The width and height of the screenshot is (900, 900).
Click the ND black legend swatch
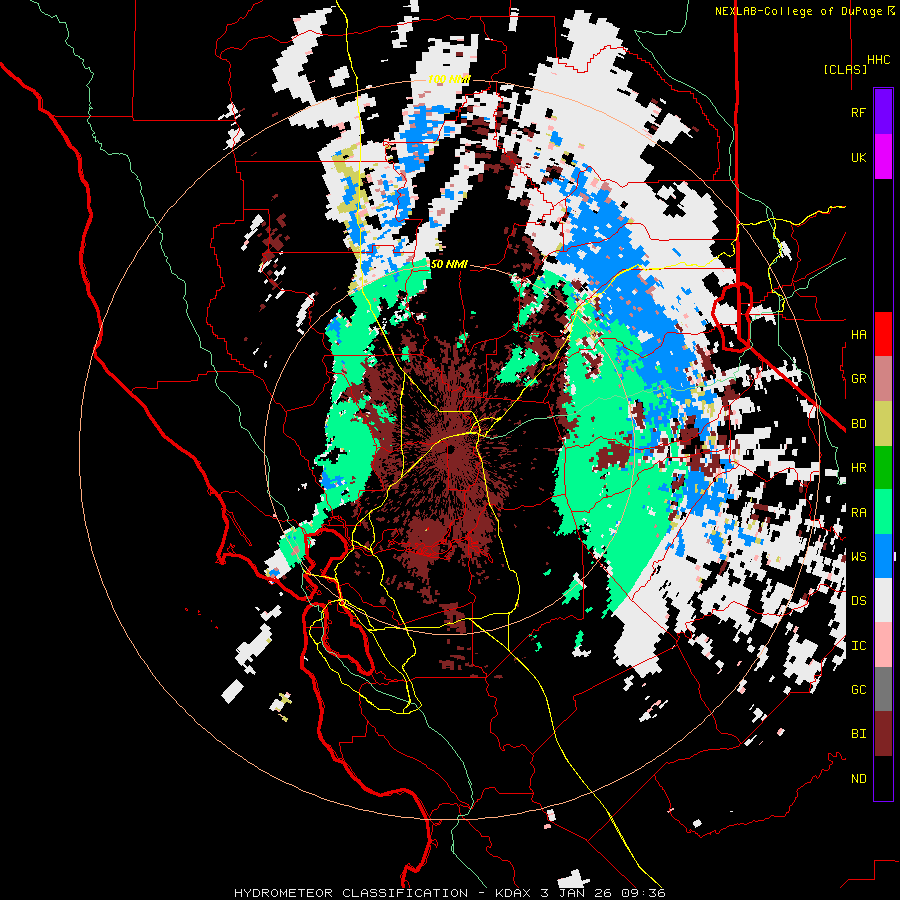883,778
